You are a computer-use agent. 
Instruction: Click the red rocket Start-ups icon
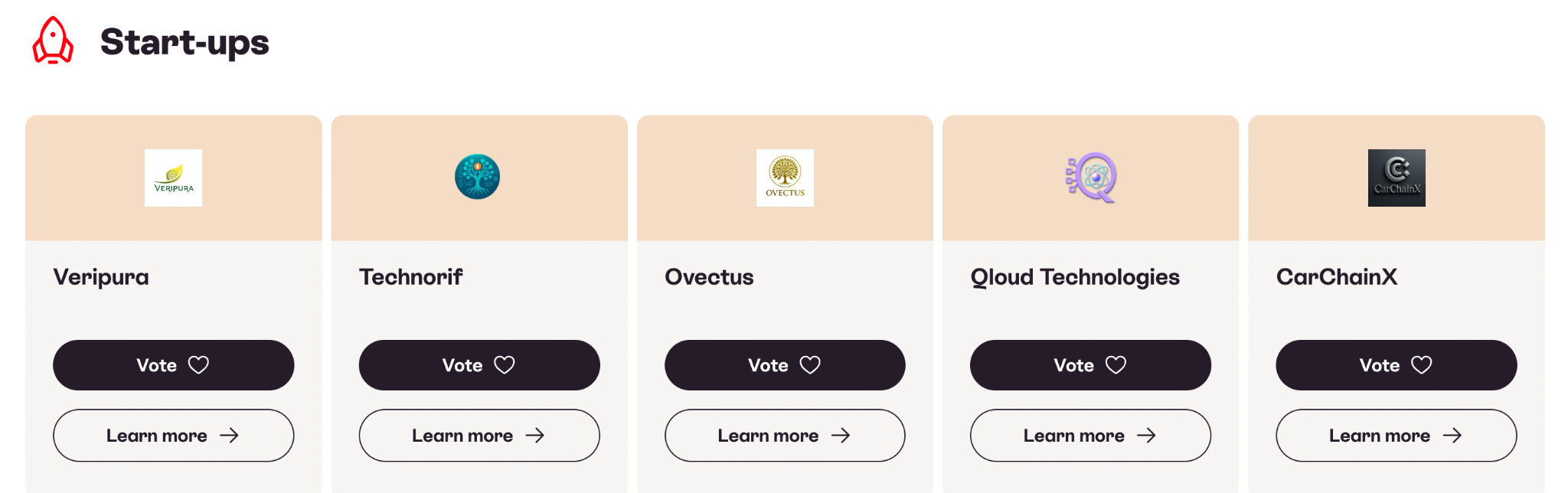tap(53, 41)
